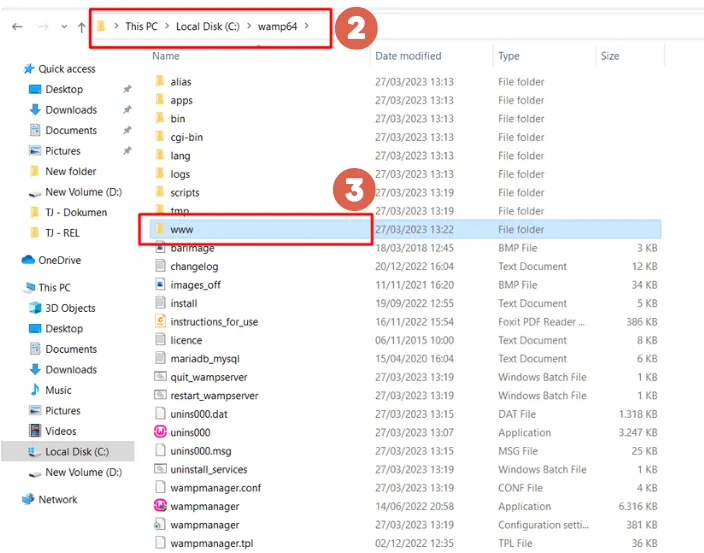Select the restart_wampserver batch file icon
704x553 pixels.
[160, 395]
